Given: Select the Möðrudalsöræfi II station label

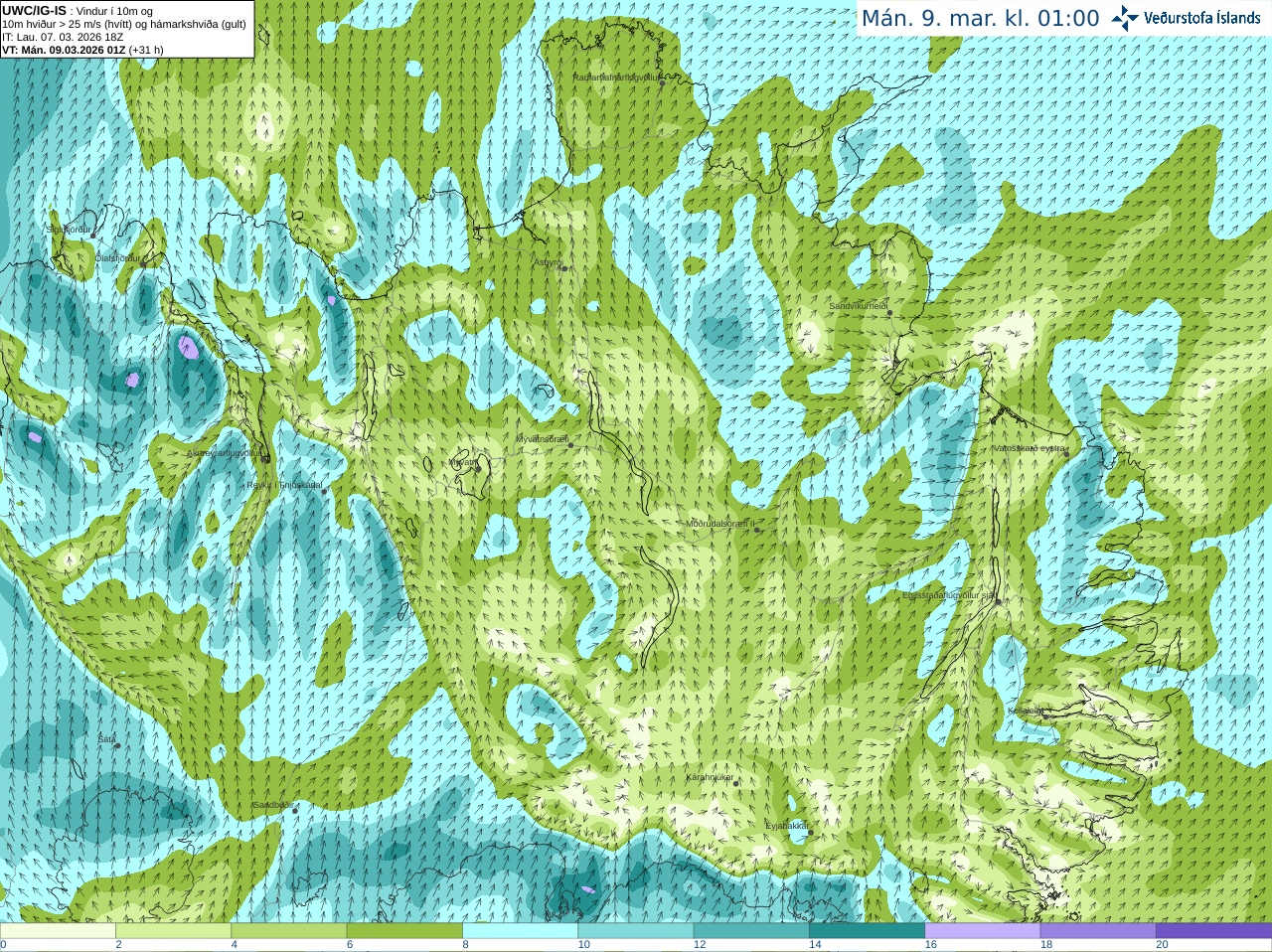Looking at the screenshot, I should (720, 523).
